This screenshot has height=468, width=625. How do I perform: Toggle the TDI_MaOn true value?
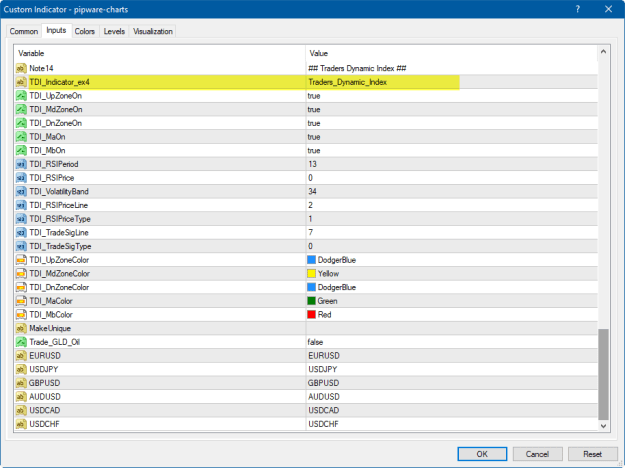[314, 137]
